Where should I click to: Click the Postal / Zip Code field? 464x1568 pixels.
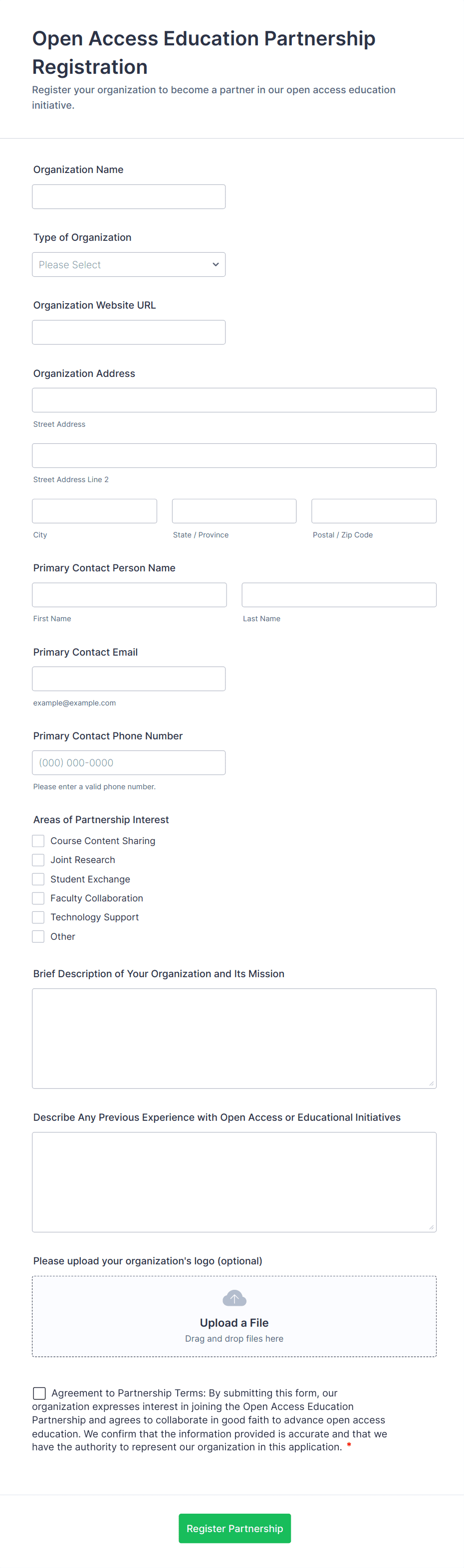[373, 512]
